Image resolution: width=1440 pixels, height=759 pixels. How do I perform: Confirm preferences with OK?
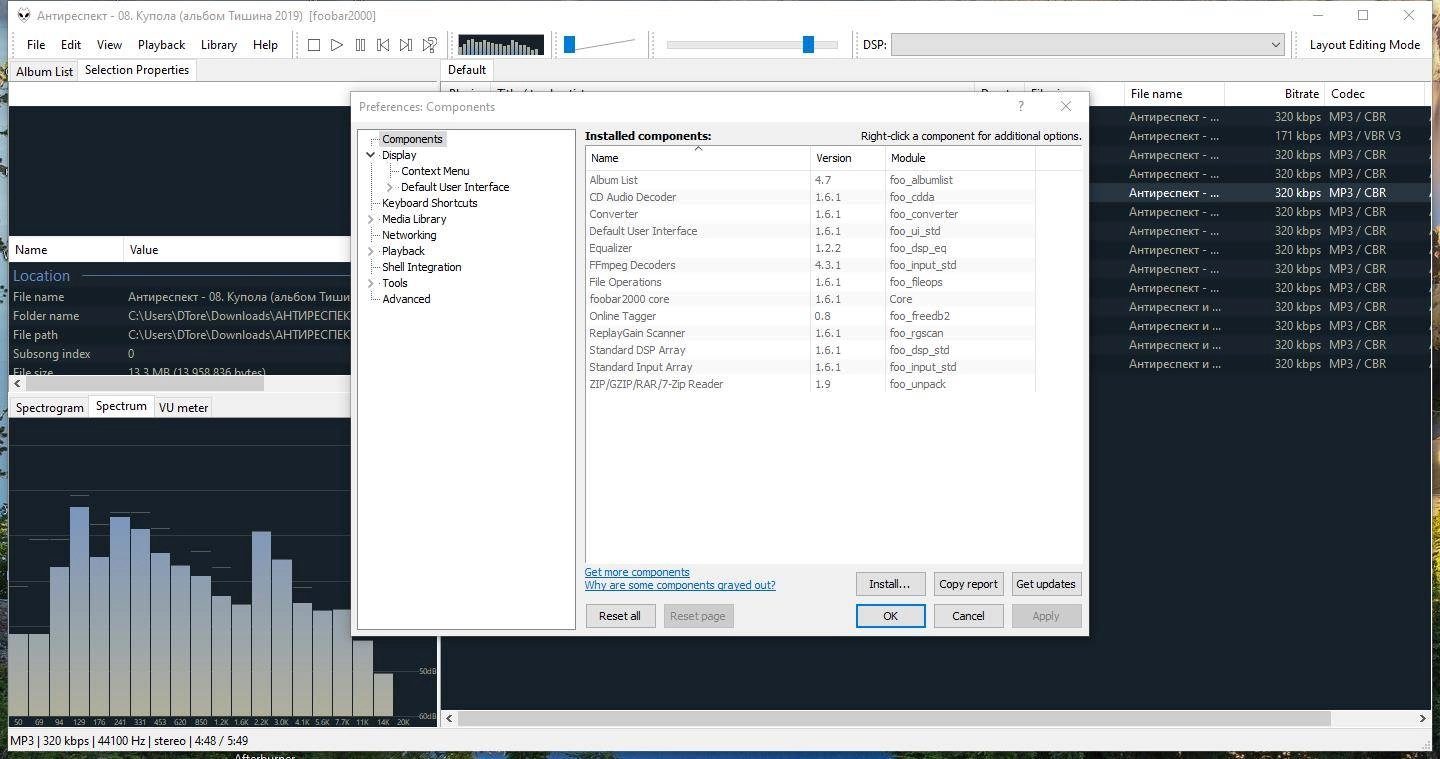click(x=890, y=616)
